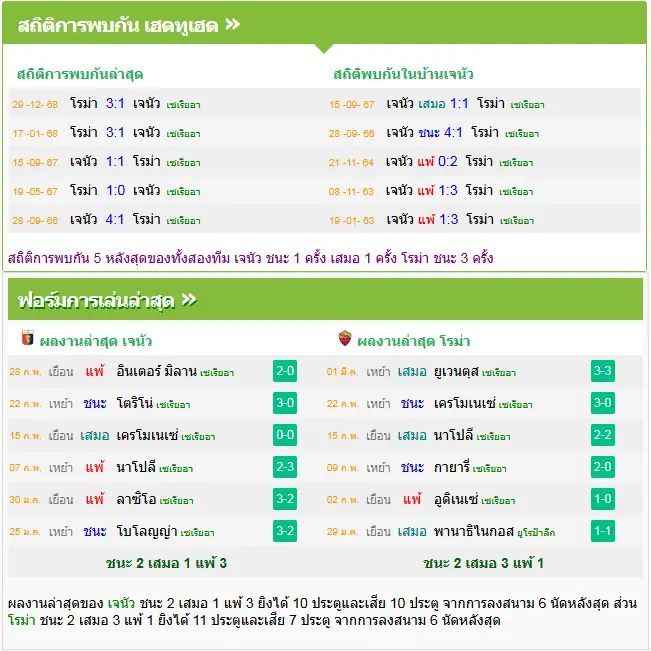Viewport: 651px width, 651px height.
Task: Select the 28-09-66 เจนัว ชนะ 4:1 match row
Action: [x=483, y=132]
